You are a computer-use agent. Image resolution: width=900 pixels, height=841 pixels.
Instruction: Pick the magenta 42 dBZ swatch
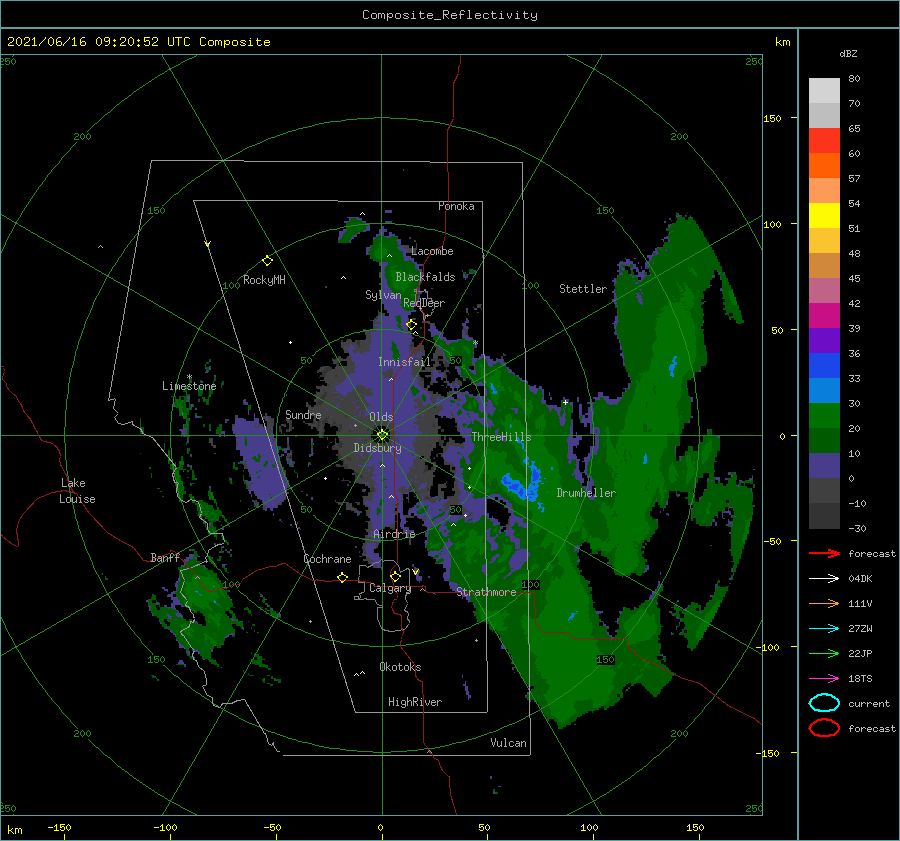click(x=824, y=315)
